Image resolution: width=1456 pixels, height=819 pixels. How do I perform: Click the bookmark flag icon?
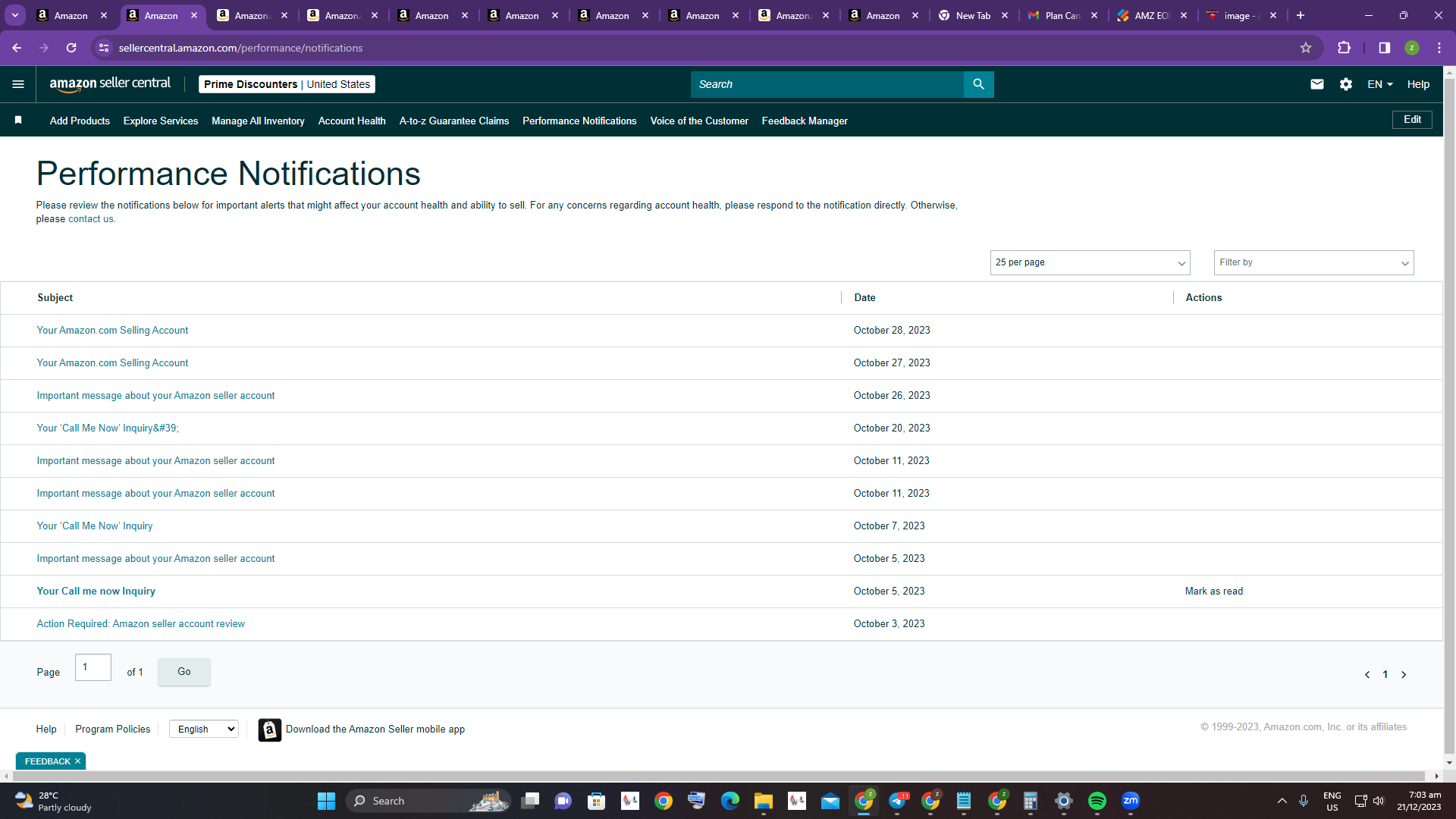click(18, 121)
